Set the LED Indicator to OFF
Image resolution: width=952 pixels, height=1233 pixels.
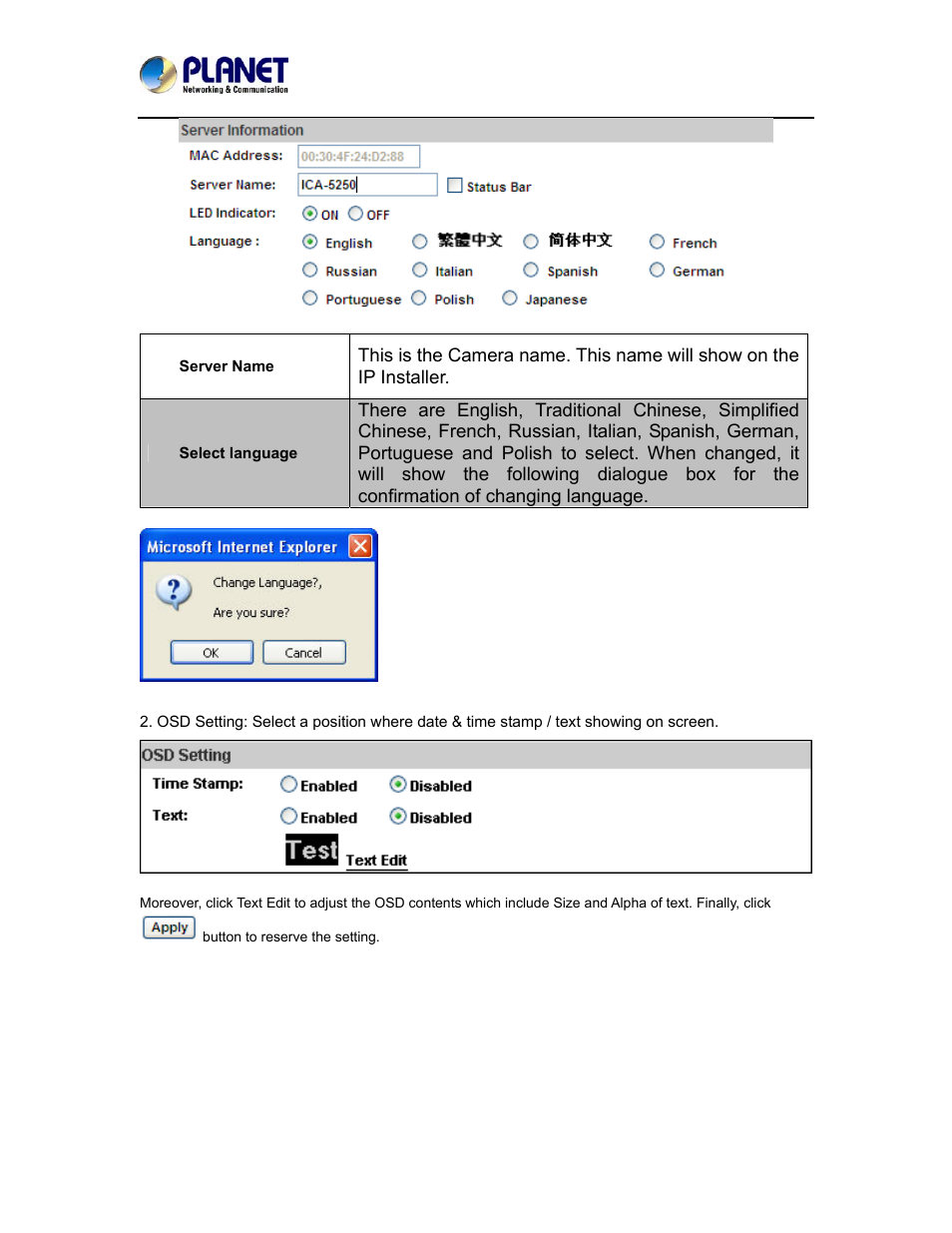pos(355,214)
